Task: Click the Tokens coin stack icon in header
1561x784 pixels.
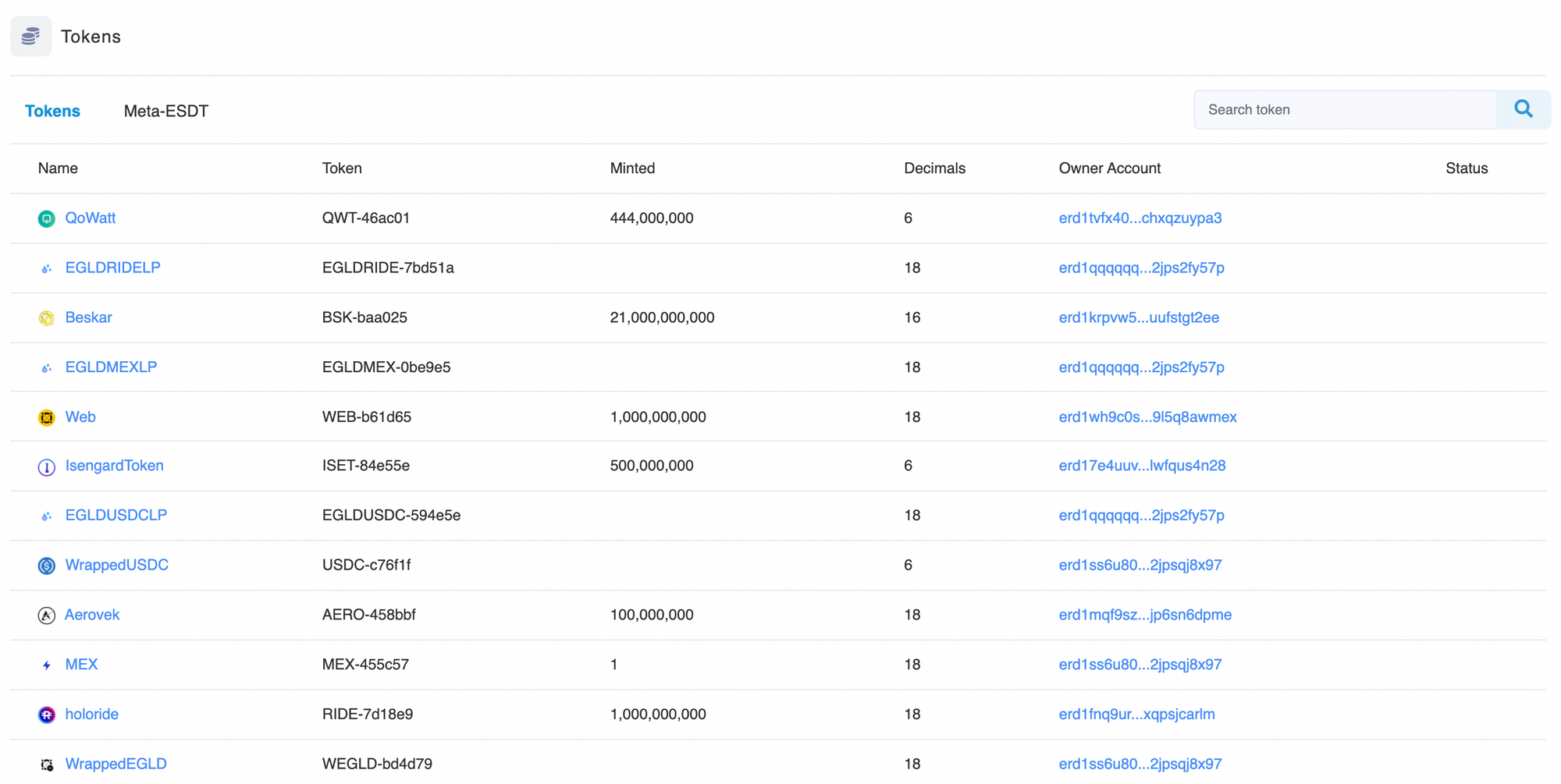Action: pos(31,36)
